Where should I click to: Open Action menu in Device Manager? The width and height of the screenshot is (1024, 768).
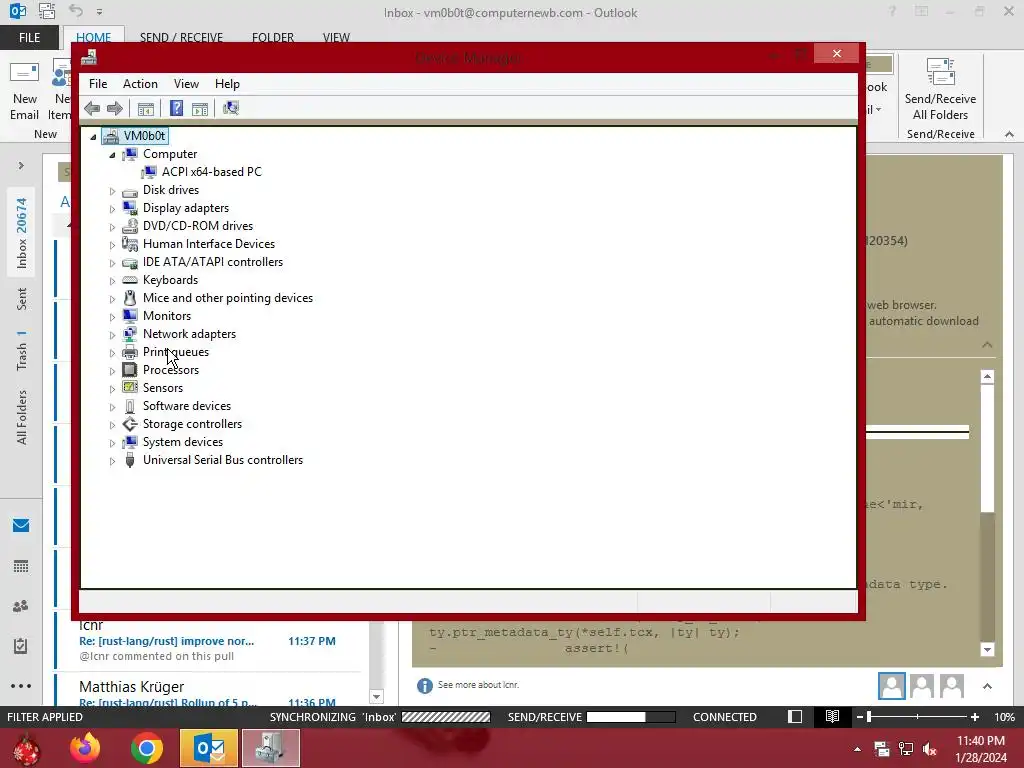(x=140, y=84)
